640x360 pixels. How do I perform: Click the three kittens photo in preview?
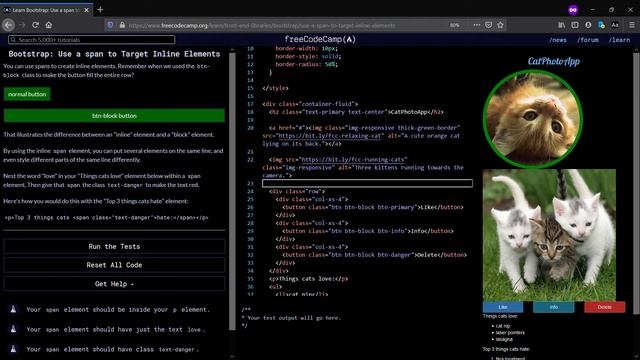coord(549,235)
